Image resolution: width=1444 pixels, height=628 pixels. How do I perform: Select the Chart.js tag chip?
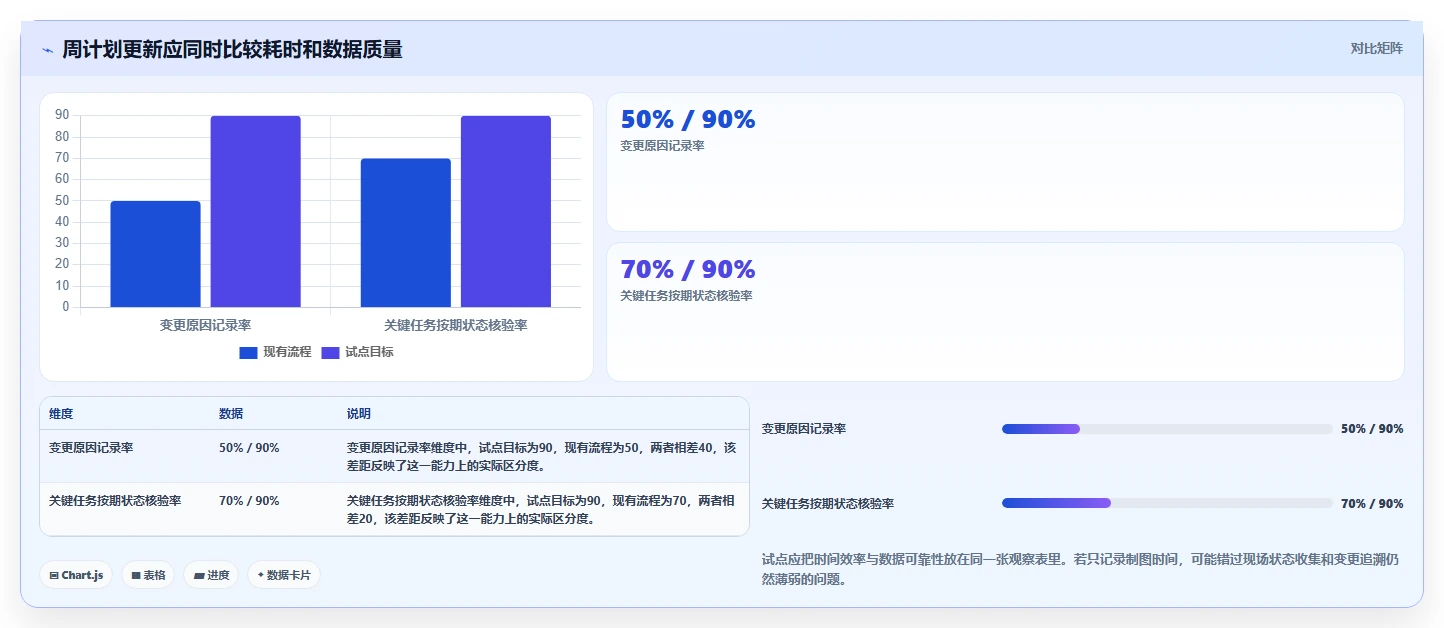tap(76, 575)
